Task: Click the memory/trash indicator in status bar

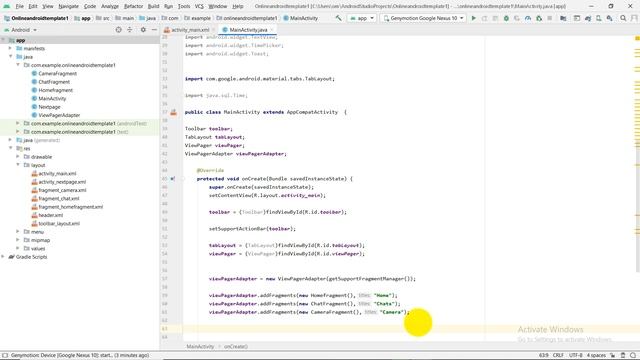Action: coord(623,356)
